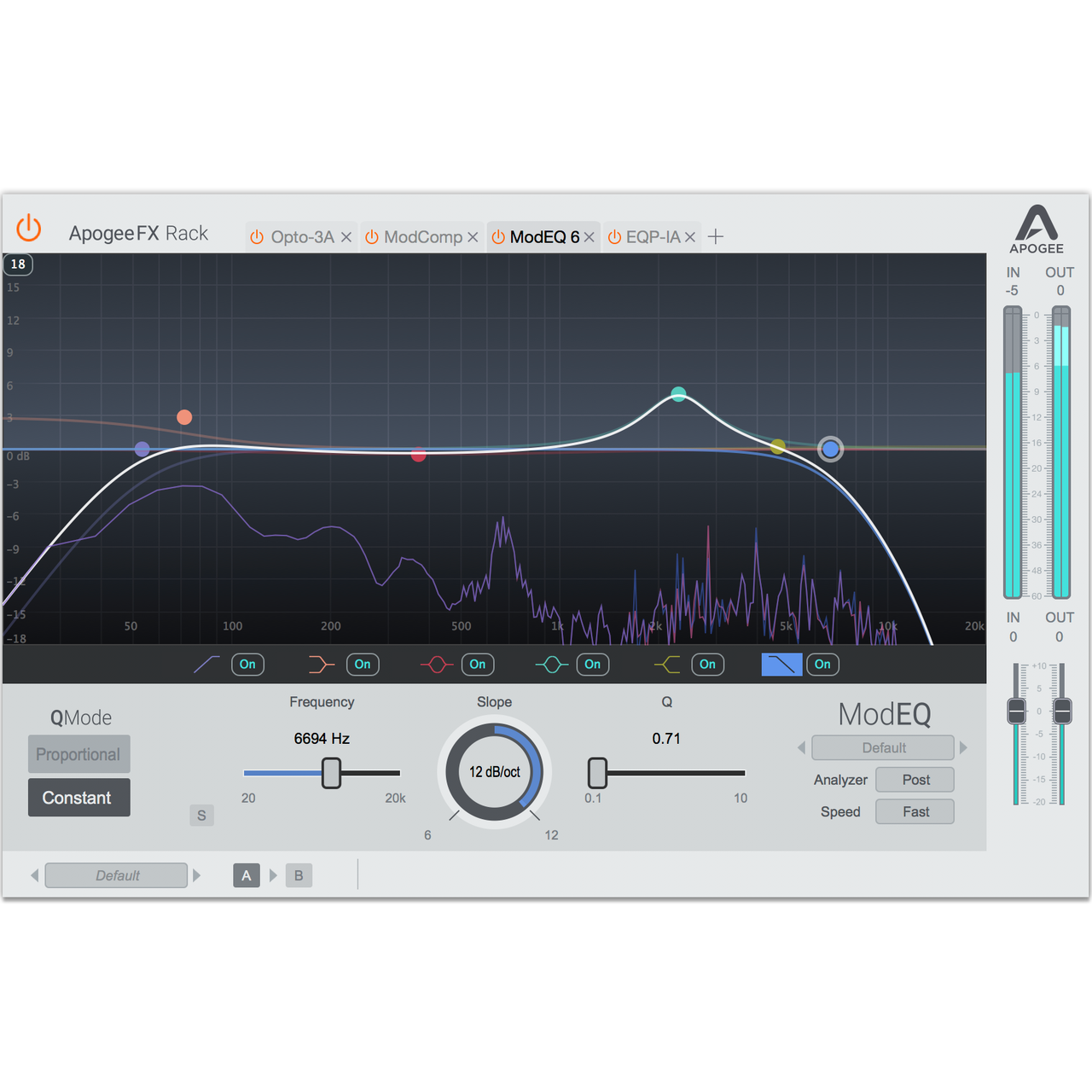
Task: Click the Analyzer Post button
Action: coord(914,779)
